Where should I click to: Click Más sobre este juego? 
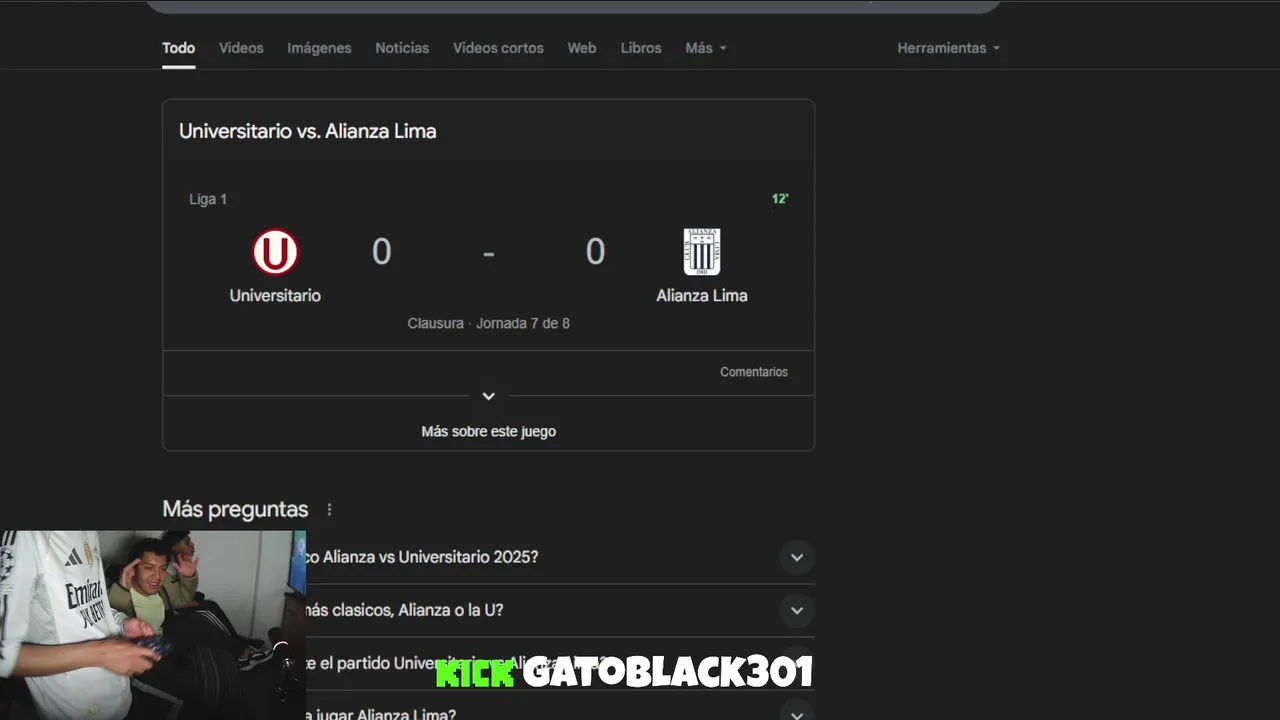489,432
